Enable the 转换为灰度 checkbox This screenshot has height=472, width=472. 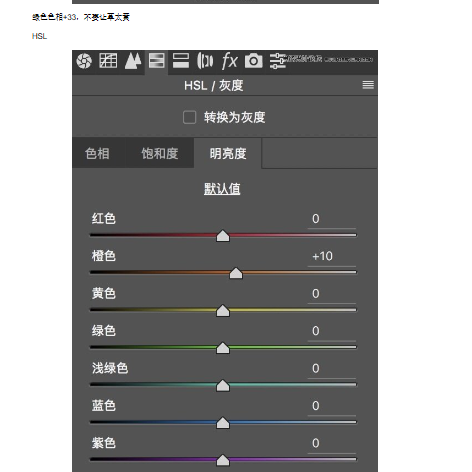(x=189, y=117)
